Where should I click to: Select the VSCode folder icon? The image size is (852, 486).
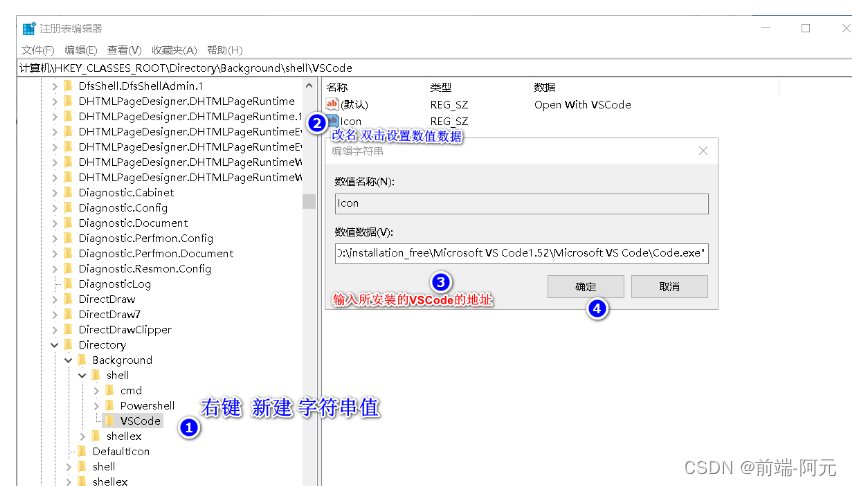[109, 420]
